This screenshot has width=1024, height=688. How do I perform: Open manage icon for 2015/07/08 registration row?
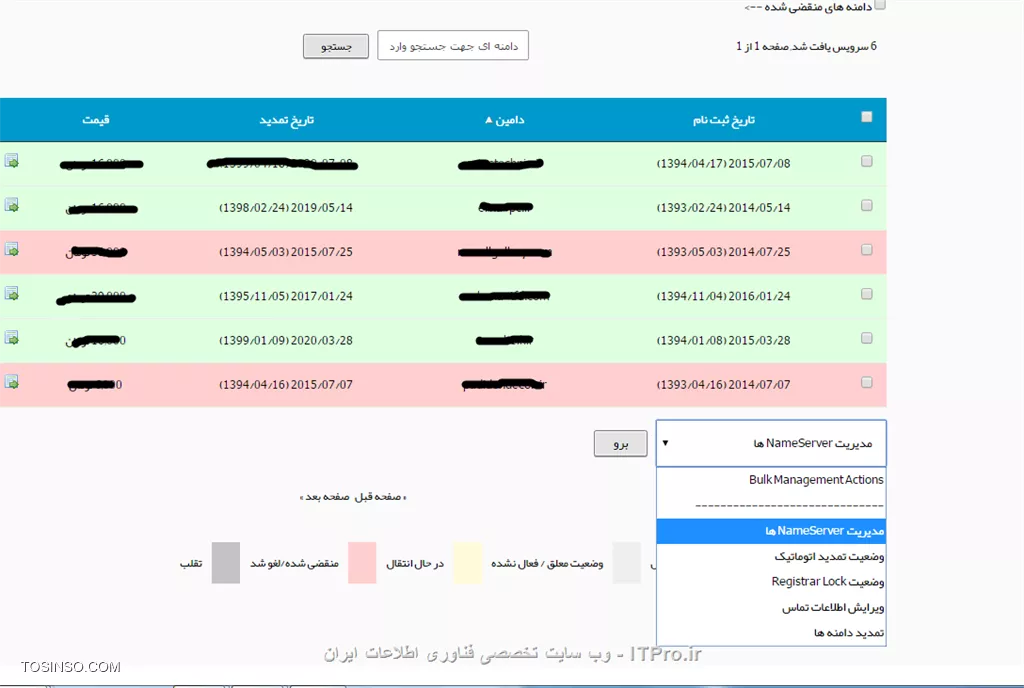[12, 161]
